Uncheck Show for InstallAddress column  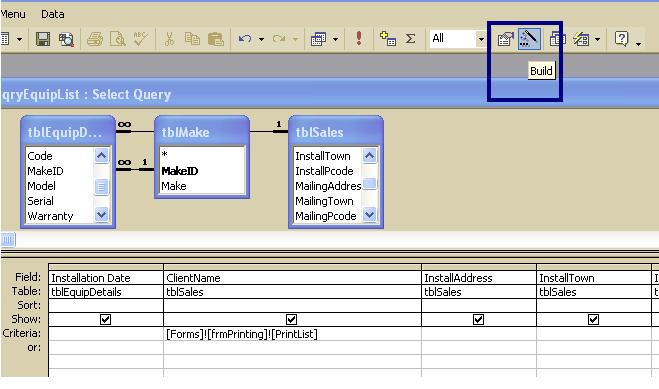coord(478,320)
